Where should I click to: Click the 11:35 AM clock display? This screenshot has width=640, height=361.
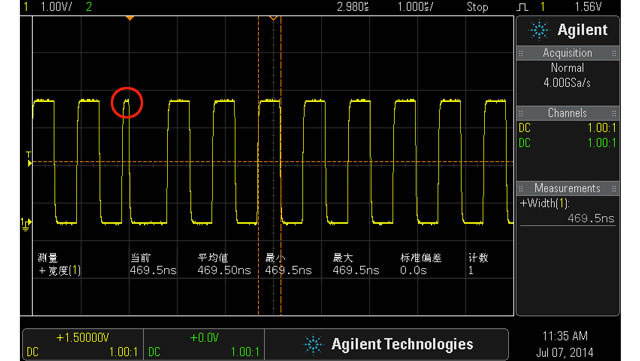(x=565, y=336)
